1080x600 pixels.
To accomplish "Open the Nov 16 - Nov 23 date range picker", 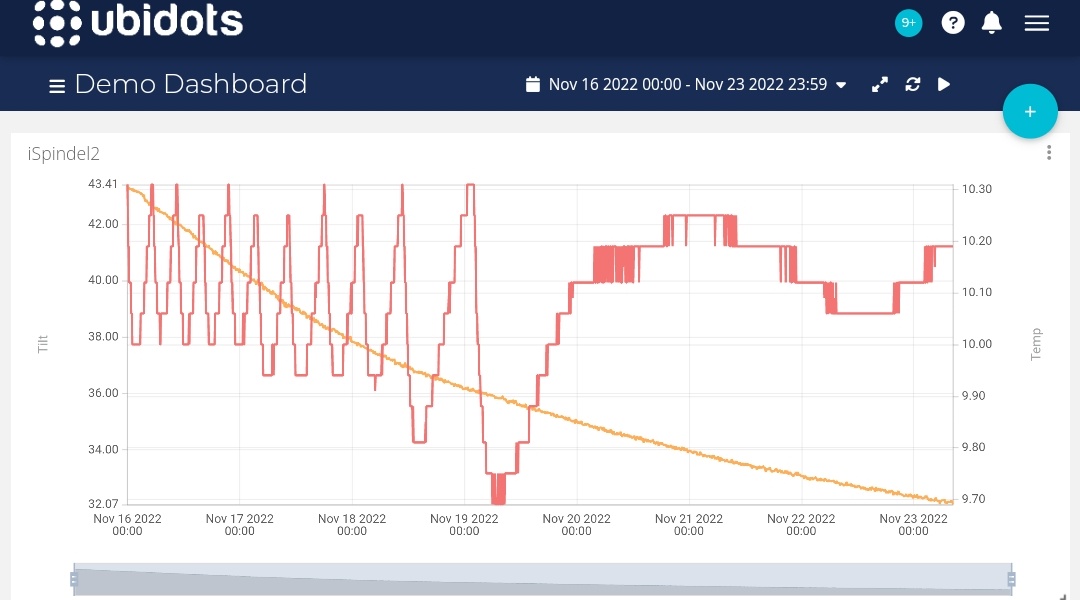I will [687, 85].
